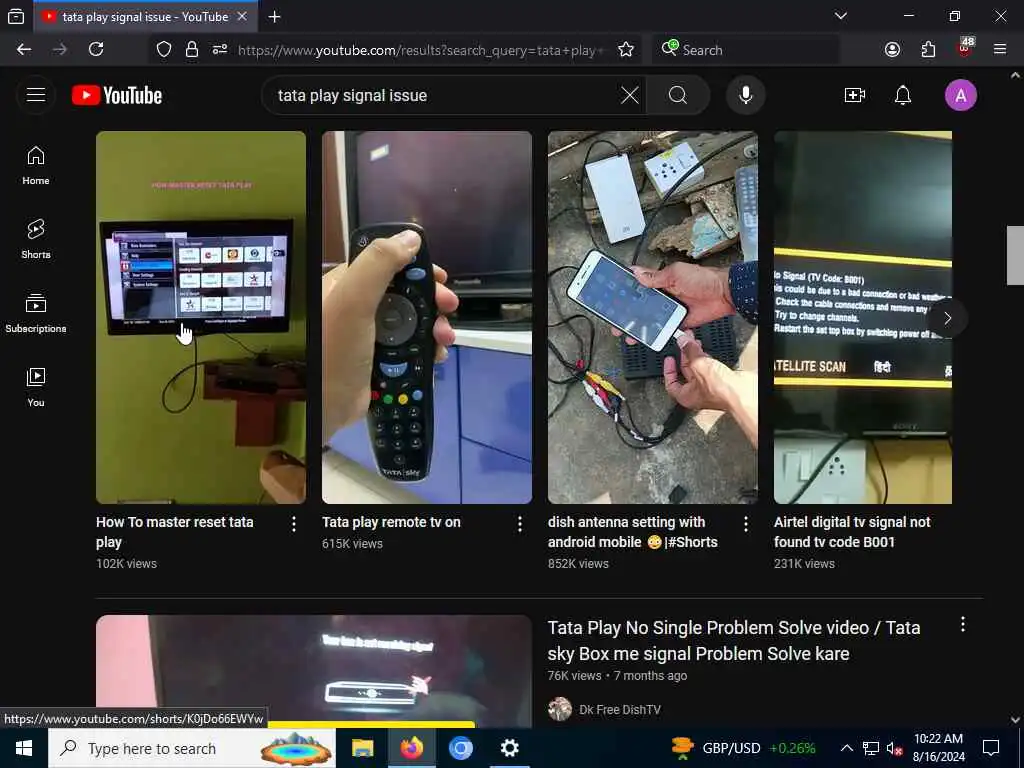
Task: Open the account avatar menu
Action: coord(961,95)
